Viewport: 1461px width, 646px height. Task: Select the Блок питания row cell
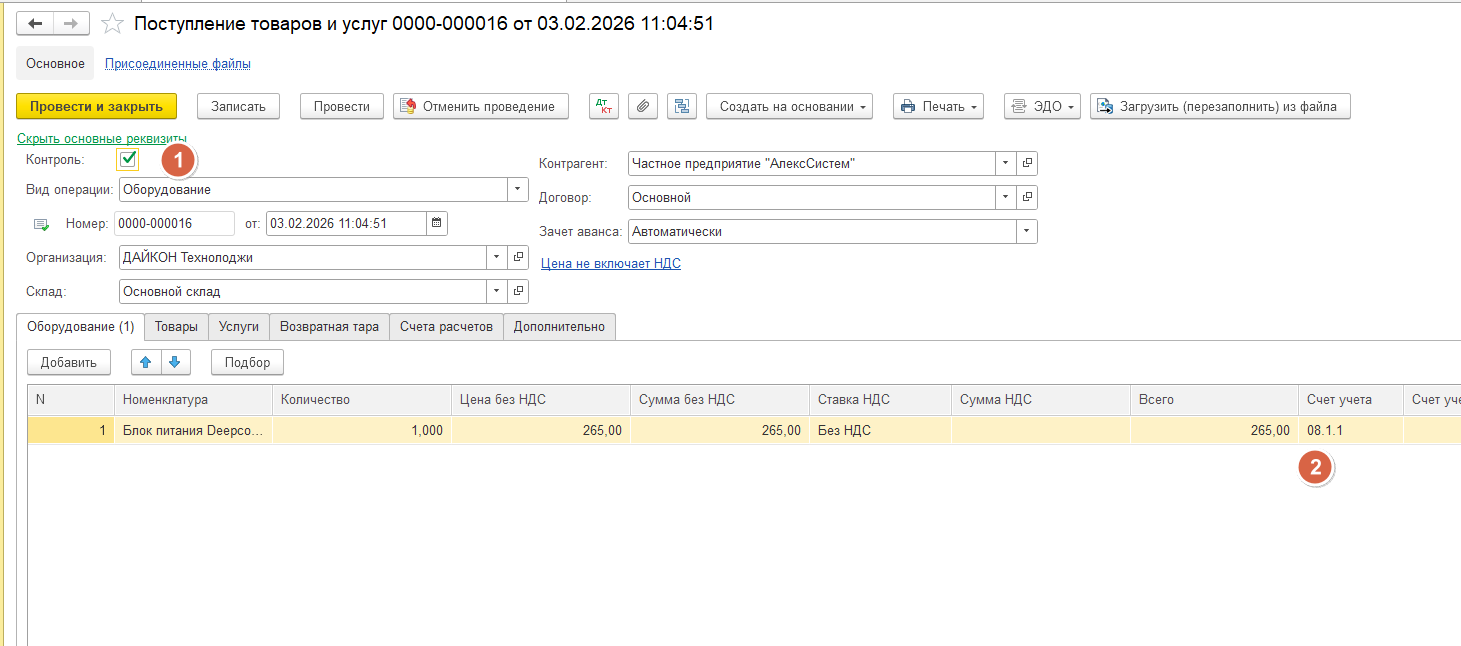192,430
